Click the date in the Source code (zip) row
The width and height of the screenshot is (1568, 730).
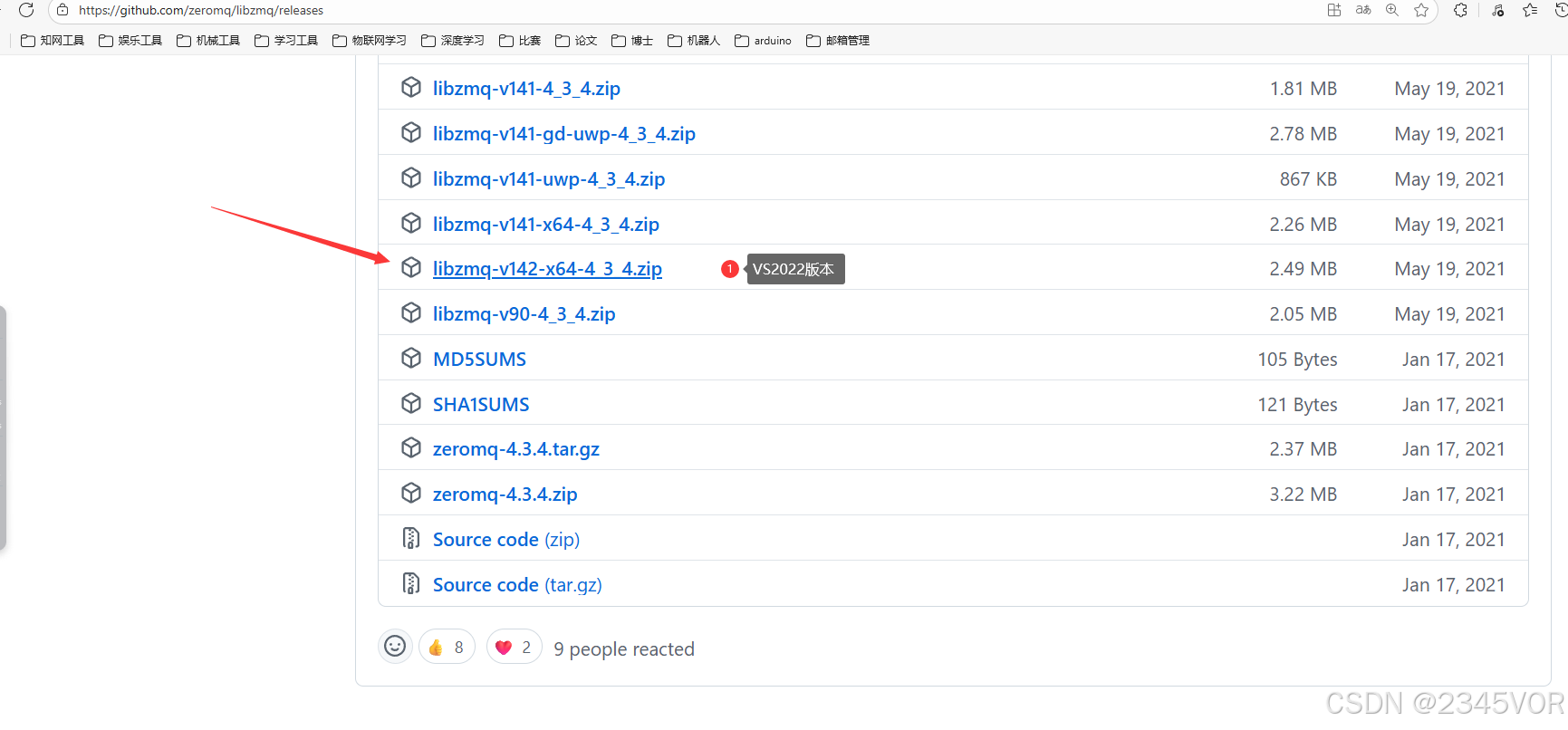pos(1454,540)
